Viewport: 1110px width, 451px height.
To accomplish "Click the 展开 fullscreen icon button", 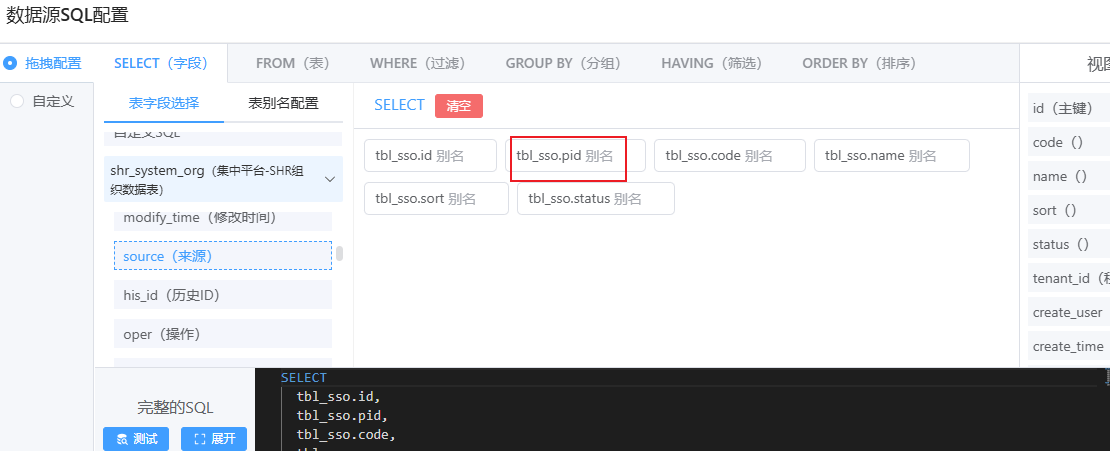I will click(199, 439).
